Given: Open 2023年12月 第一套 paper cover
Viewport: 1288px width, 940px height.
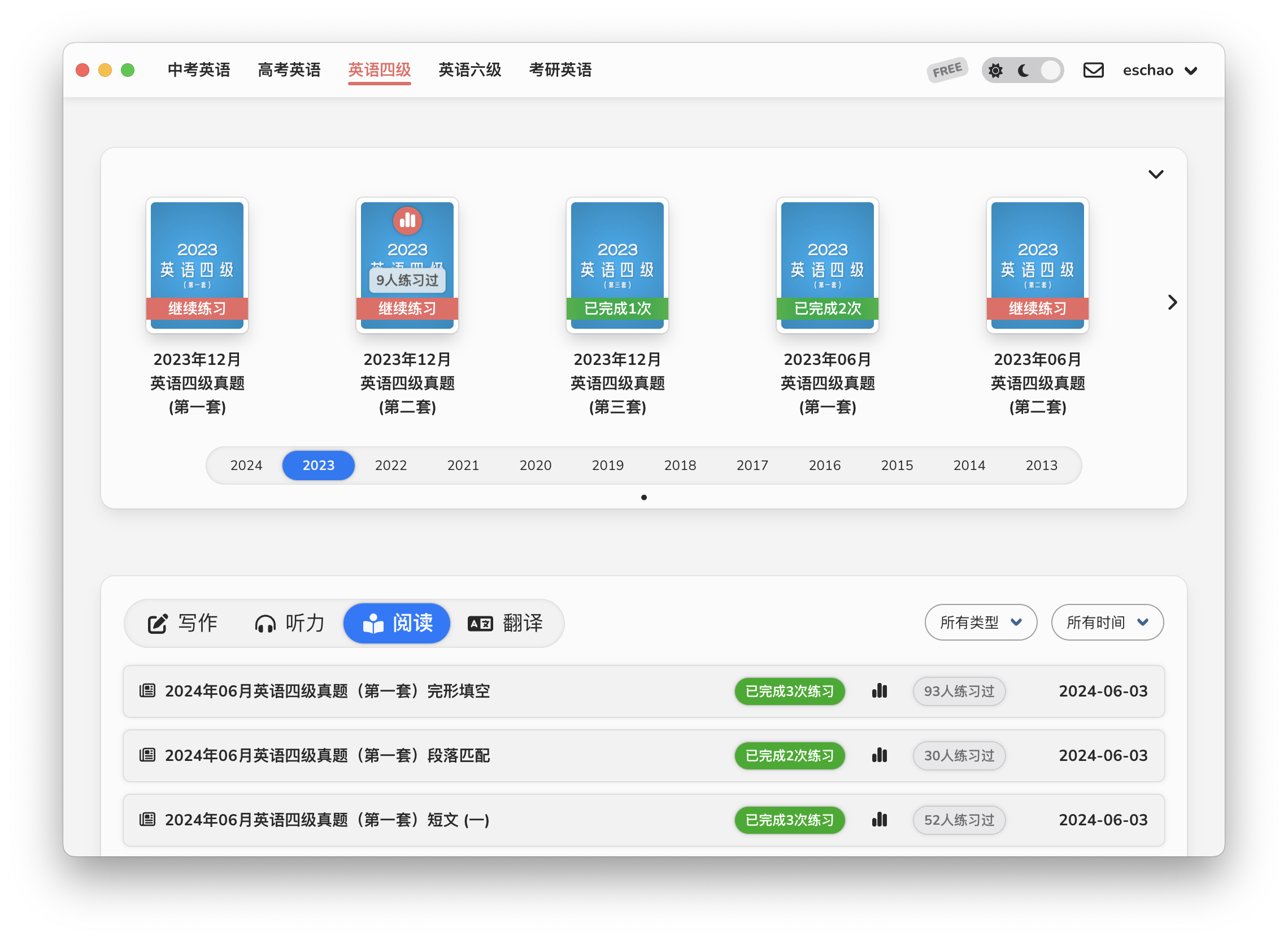Looking at the screenshot, I should (197, 265).
